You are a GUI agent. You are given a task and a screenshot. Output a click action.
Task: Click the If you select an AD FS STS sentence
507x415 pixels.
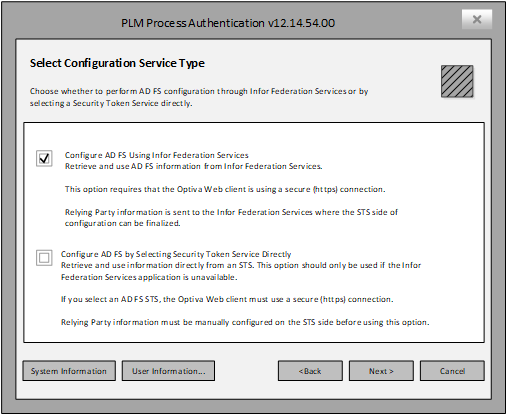[x=227, y=299]
